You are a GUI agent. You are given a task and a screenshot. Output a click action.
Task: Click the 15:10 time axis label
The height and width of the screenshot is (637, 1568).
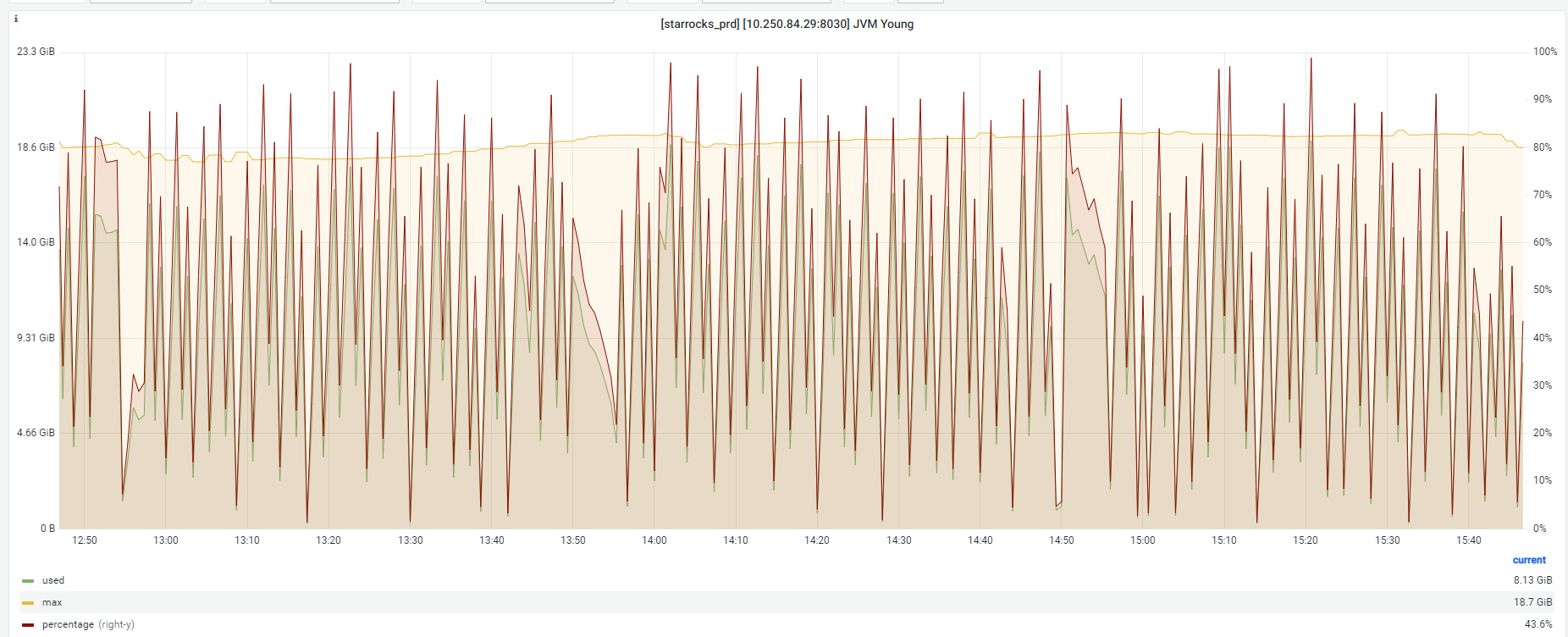pyautogui.click(x=1224, y=540)
